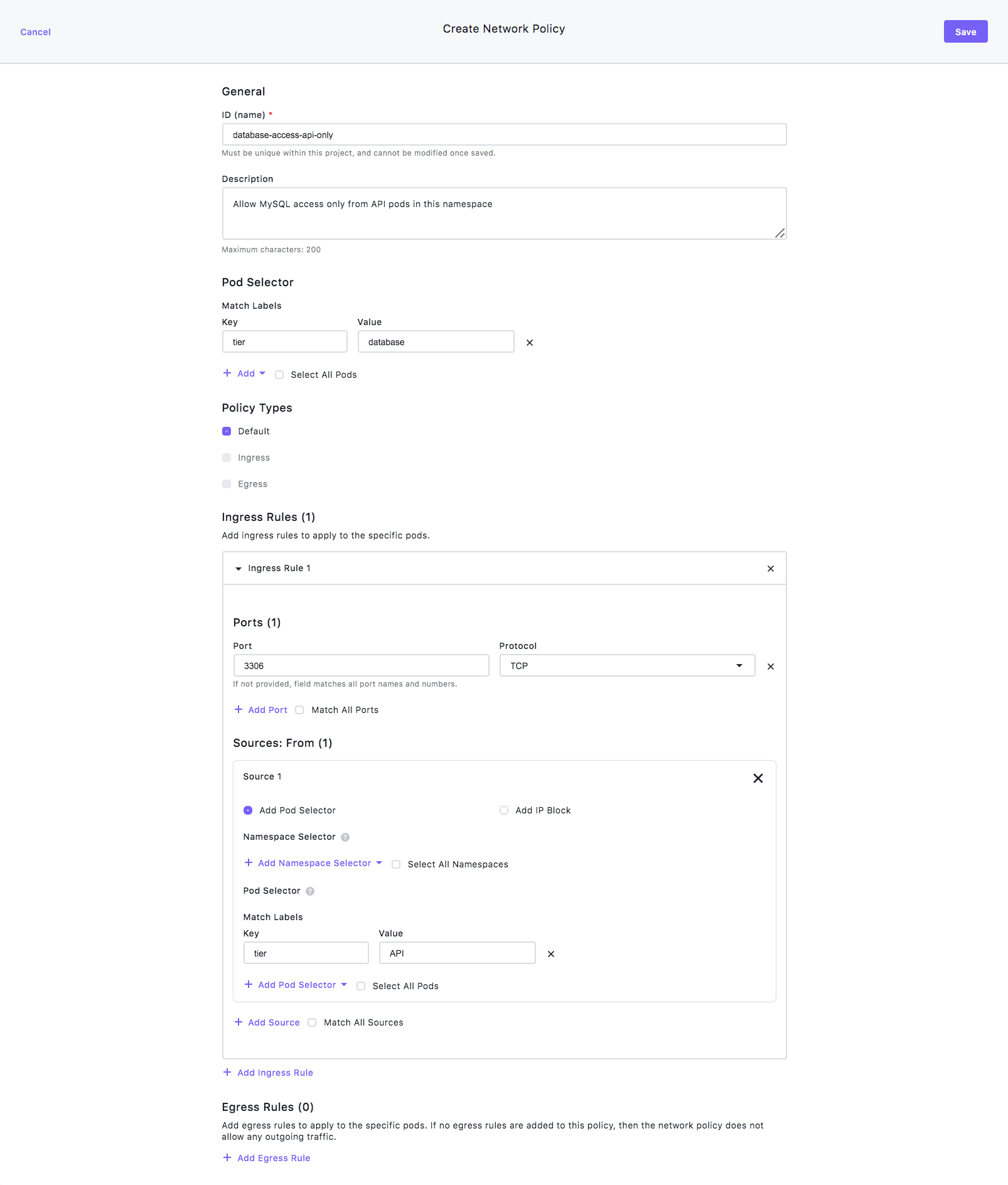1008x1185 pixels.
Task: Toggle Default policy type checkbox
Action: pos(227,431)
